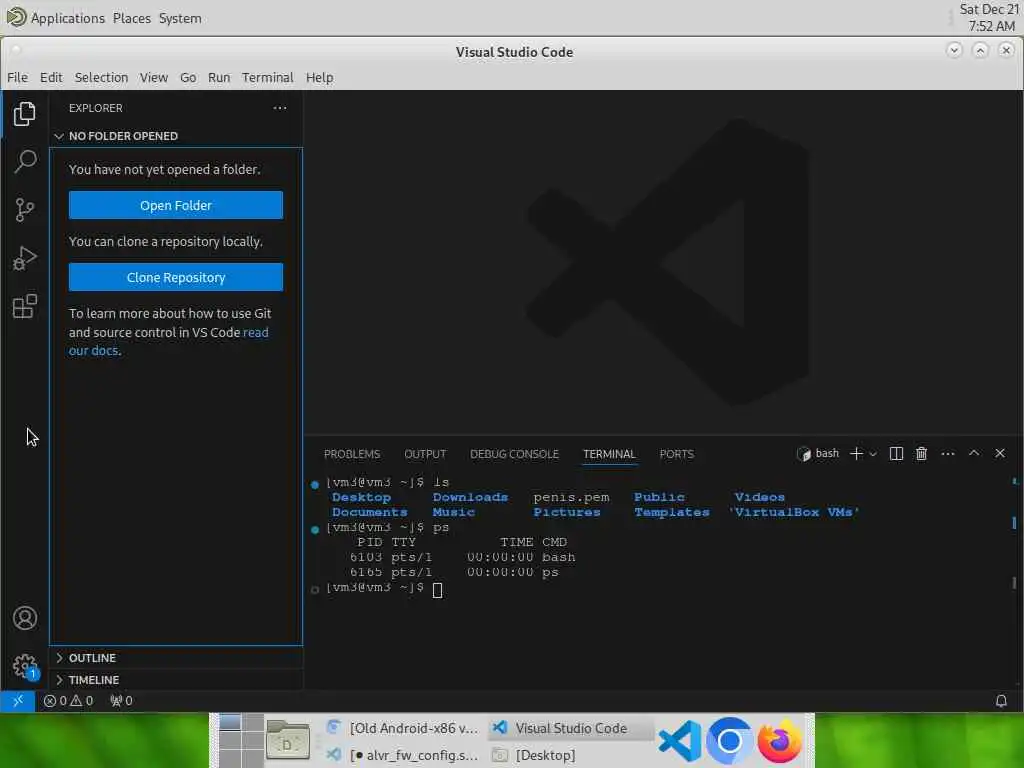Open the Run menu
The height and width of the screenshot is (768, 1024).
coord(219,77)
